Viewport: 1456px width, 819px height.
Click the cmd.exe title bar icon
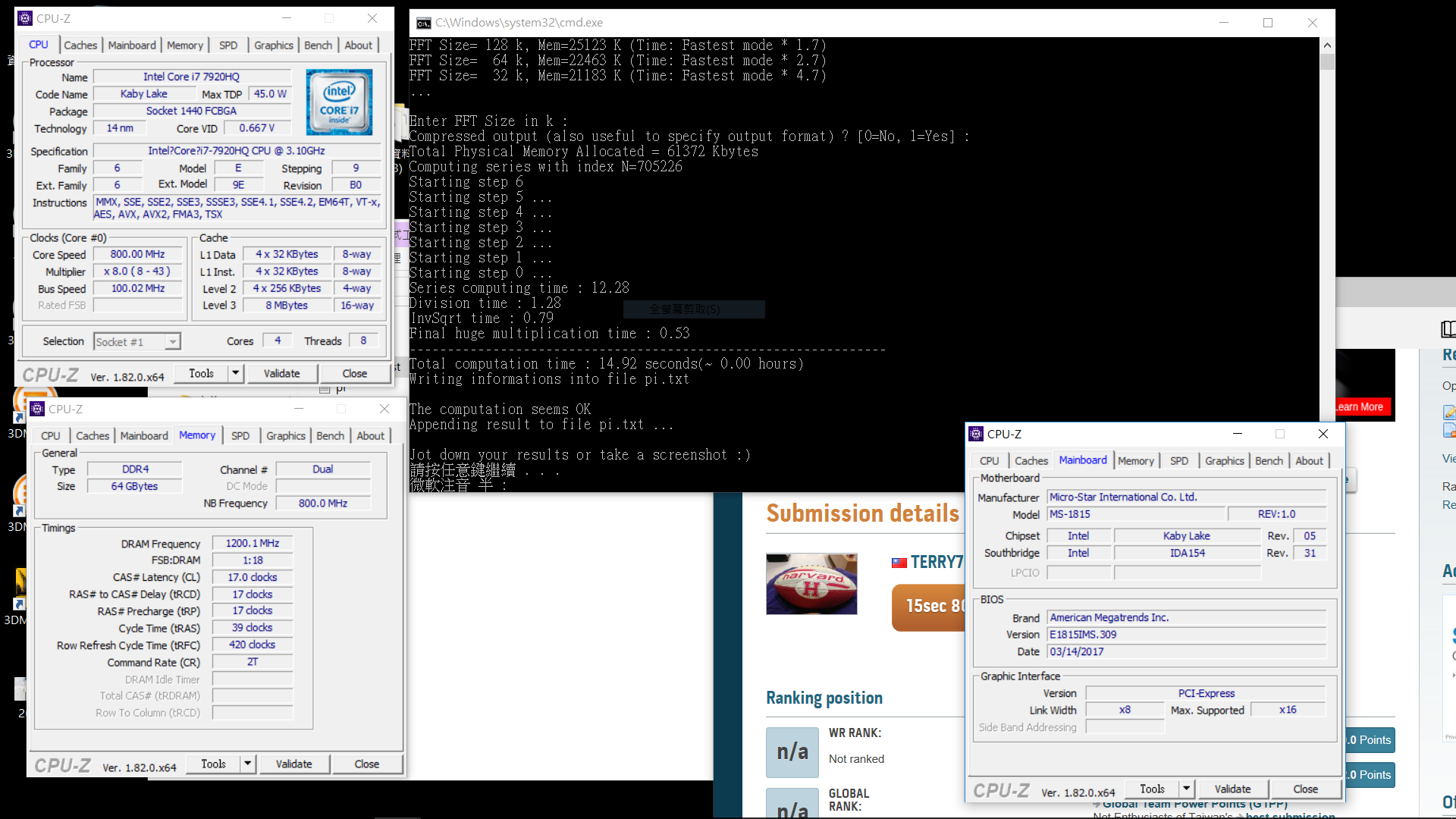(424, 23)
